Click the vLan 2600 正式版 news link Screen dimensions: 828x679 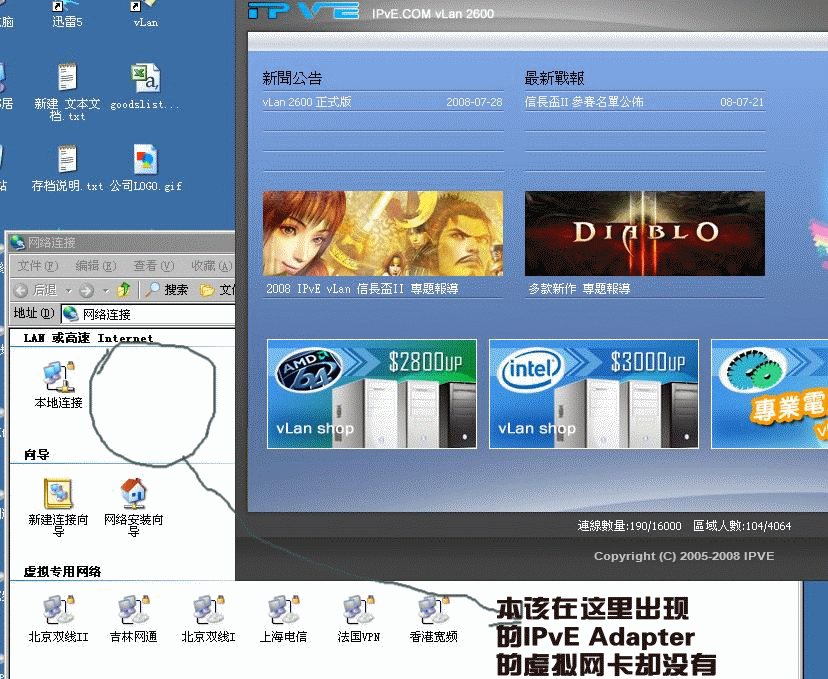307,102
